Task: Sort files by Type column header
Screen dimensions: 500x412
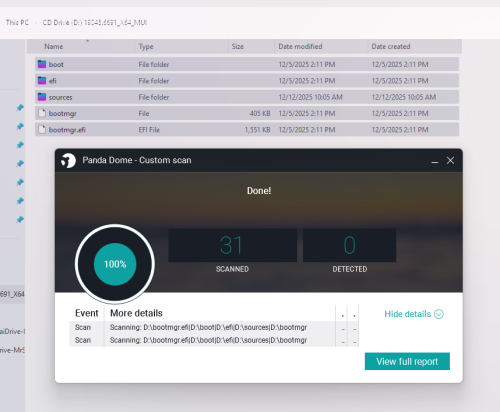Action: pyautogui.click(x=146, y=47)
